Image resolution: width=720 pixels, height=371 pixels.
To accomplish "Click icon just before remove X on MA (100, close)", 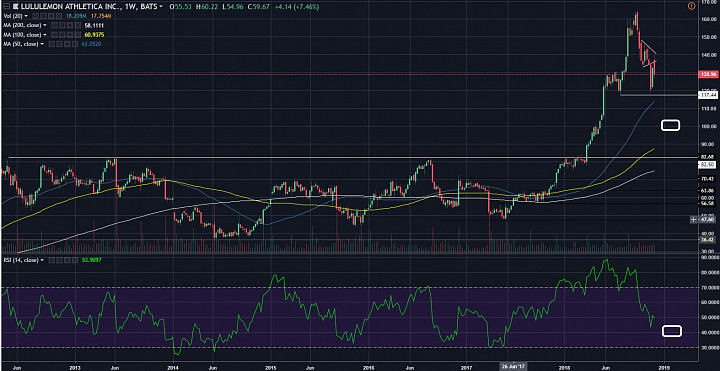I will (70, 35).
